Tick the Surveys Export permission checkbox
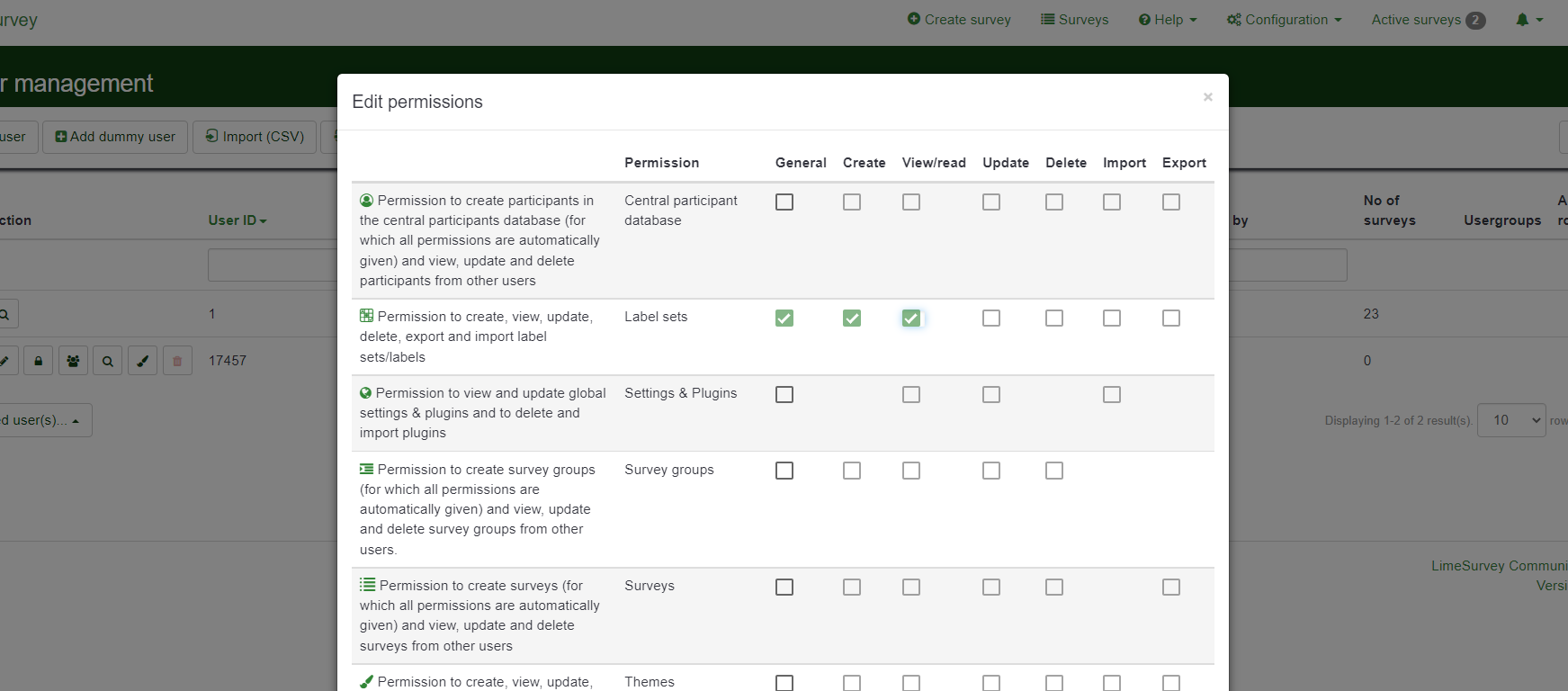Screen dimensions: 1568x691 pyautogui.click(x=1170, y=588)
